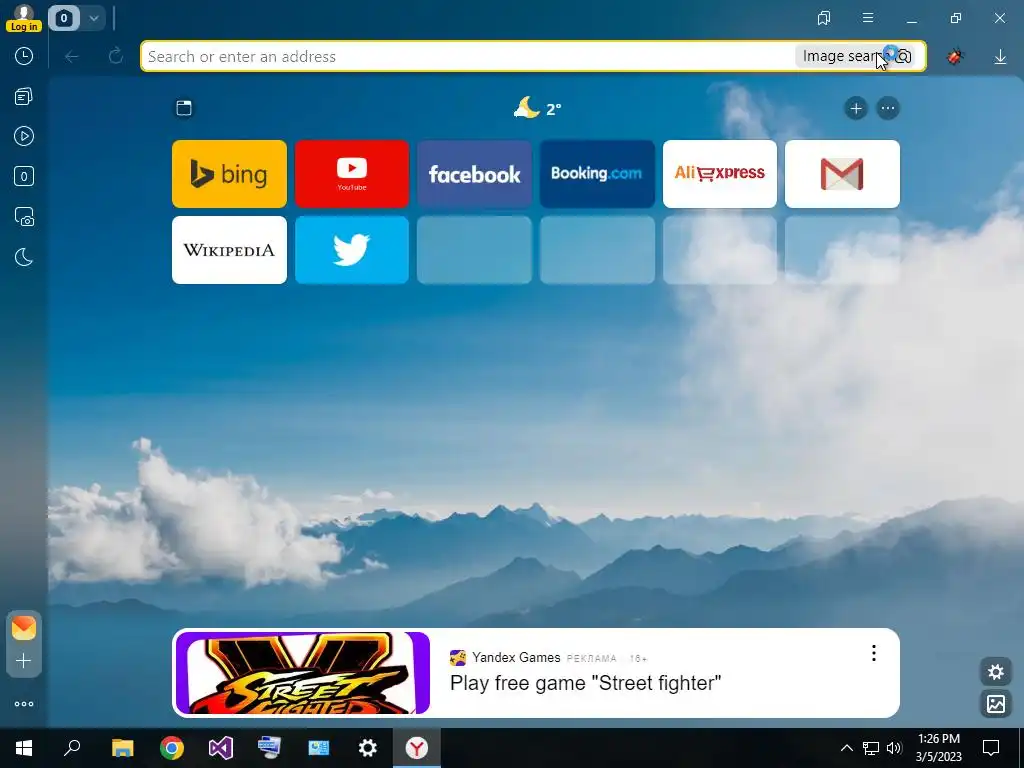Open the ladybug protection extension icon
This screenshot has width=1024, height=768.
pyautogui.click(x=955, y=57)
